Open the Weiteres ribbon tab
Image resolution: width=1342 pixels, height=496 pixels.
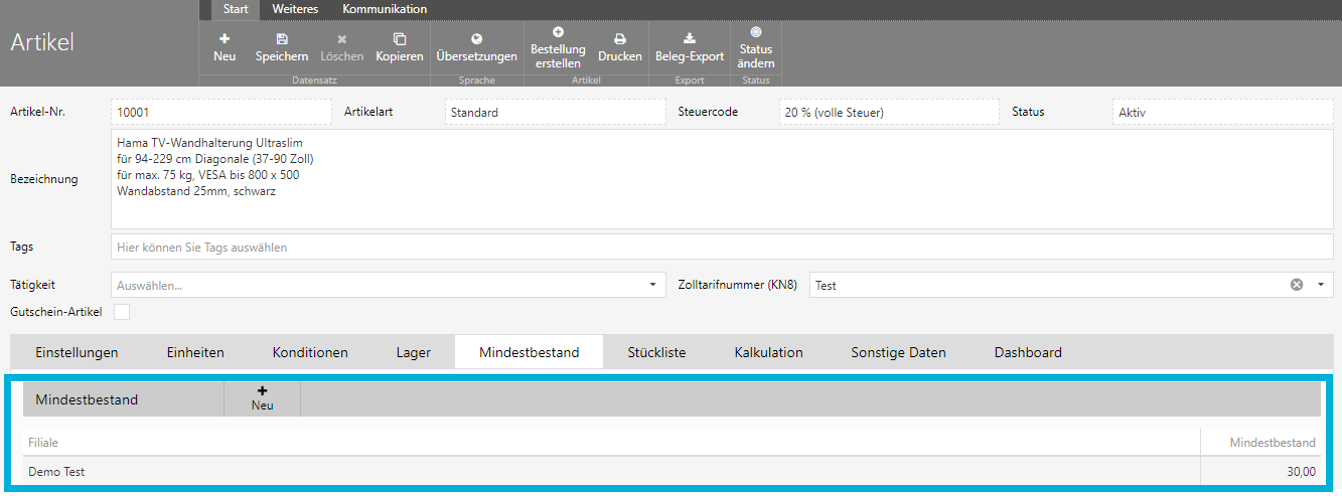click(295, 9)
